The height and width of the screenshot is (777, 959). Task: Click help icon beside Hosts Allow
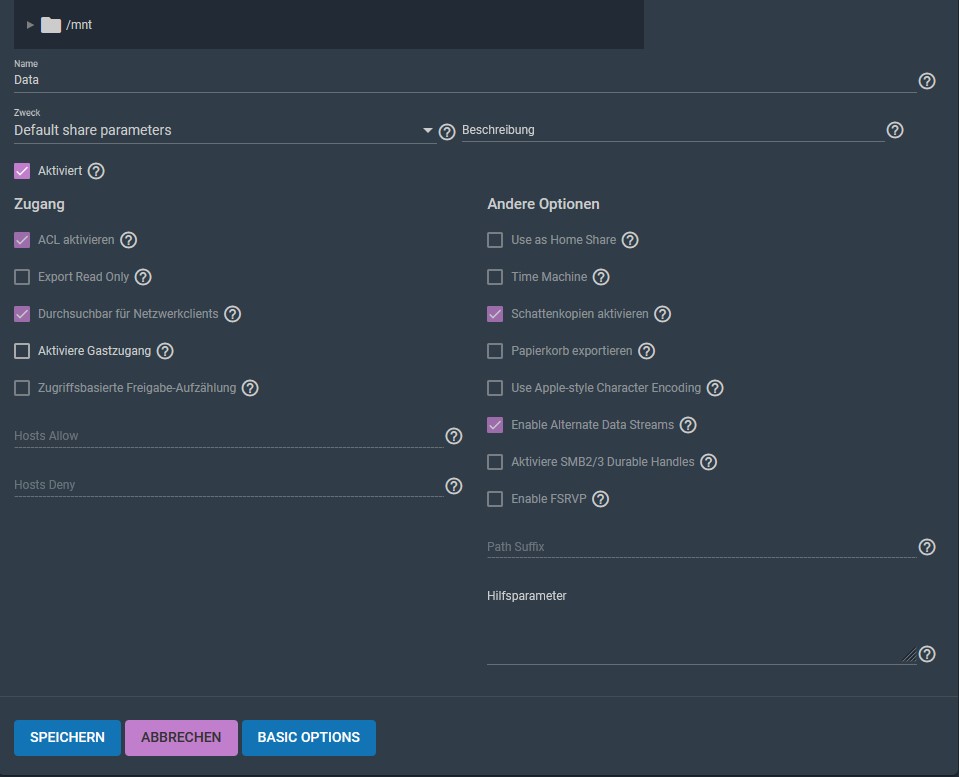453,436
